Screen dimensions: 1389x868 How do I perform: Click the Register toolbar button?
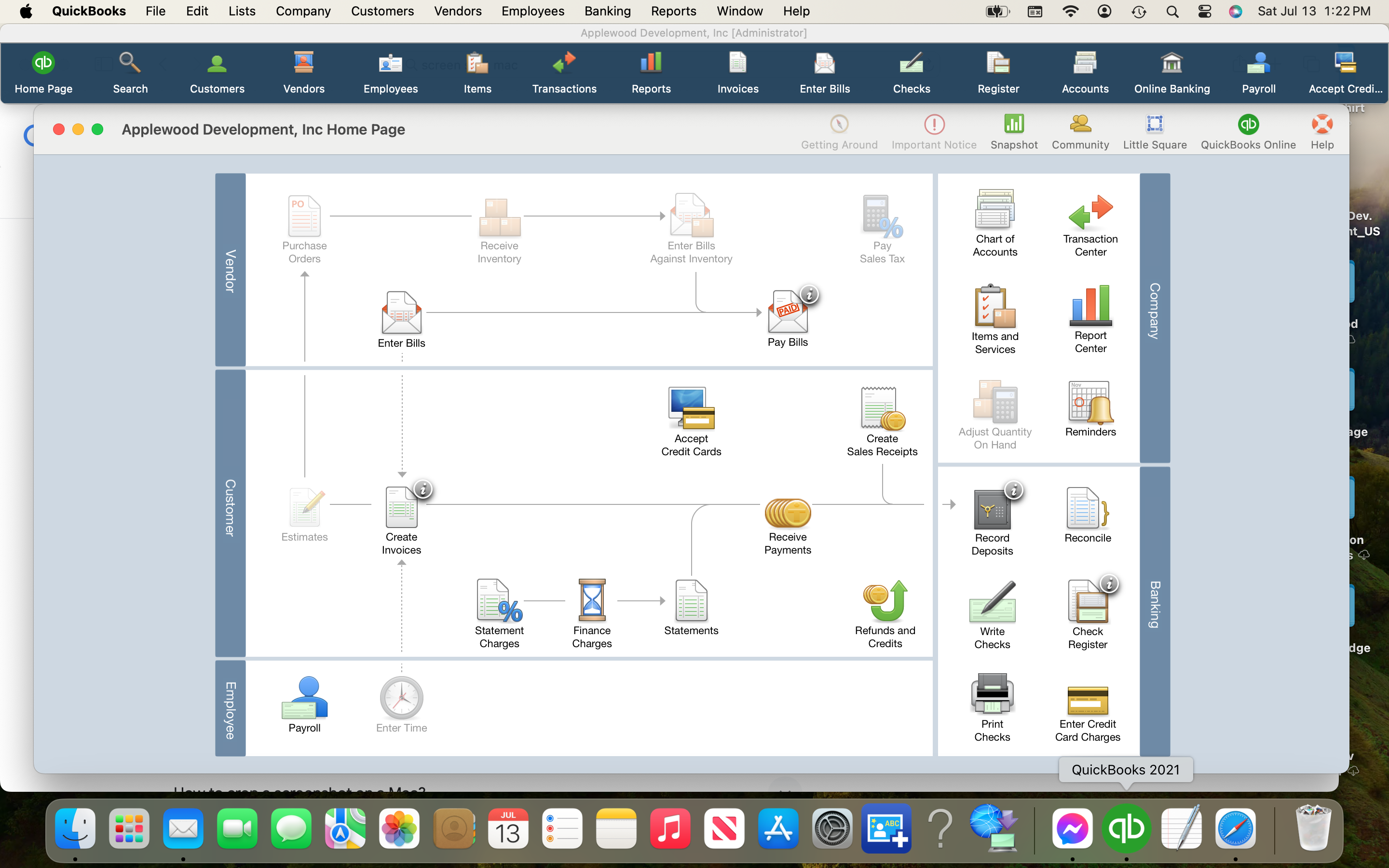[998, 73]
